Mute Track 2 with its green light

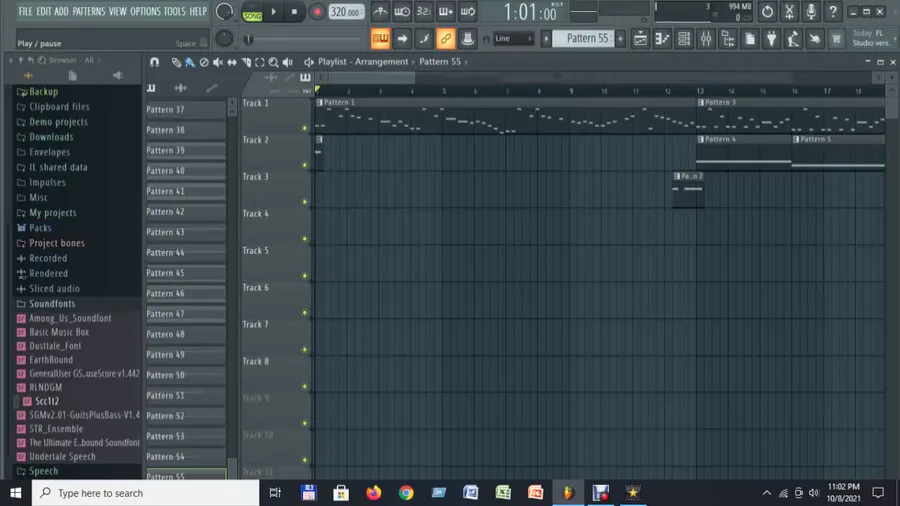305,165
